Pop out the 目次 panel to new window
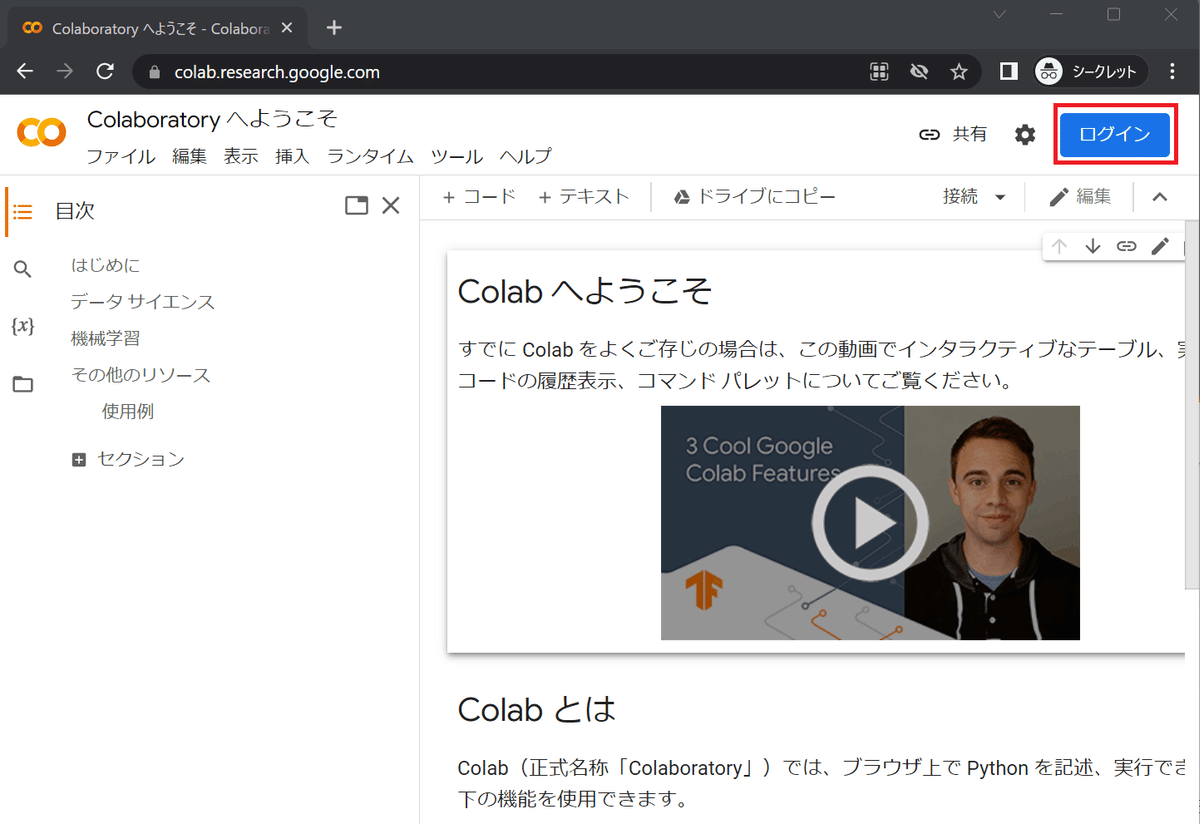1200x824 pixels. (356, 206)
